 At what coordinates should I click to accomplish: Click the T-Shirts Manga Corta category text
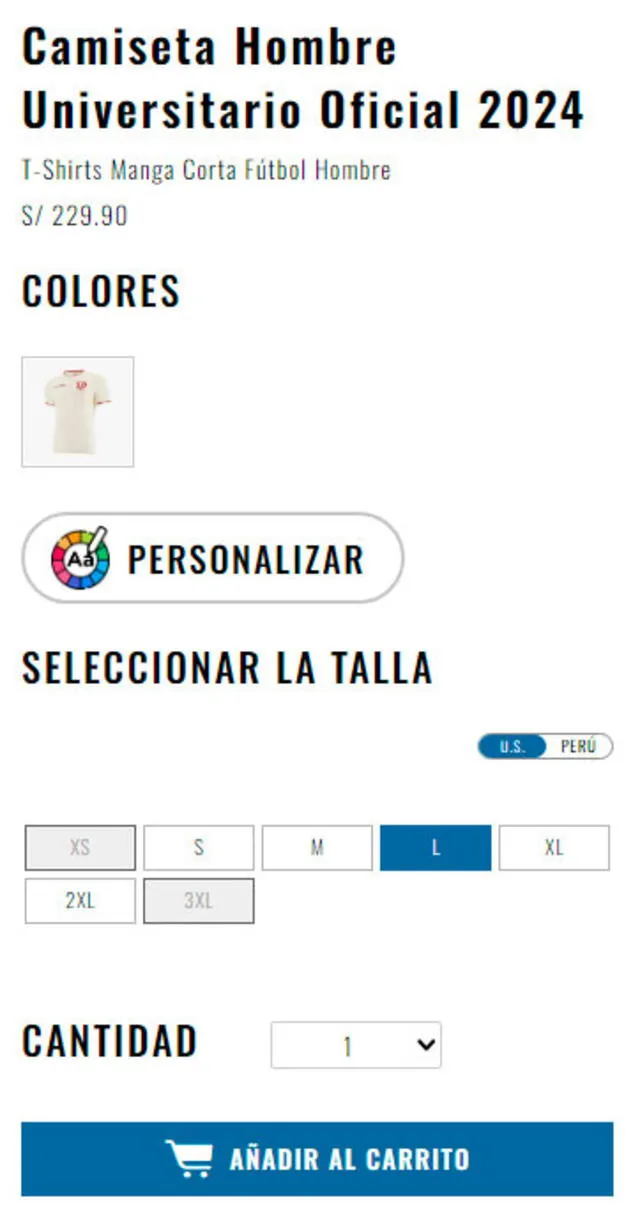[204, 170]
